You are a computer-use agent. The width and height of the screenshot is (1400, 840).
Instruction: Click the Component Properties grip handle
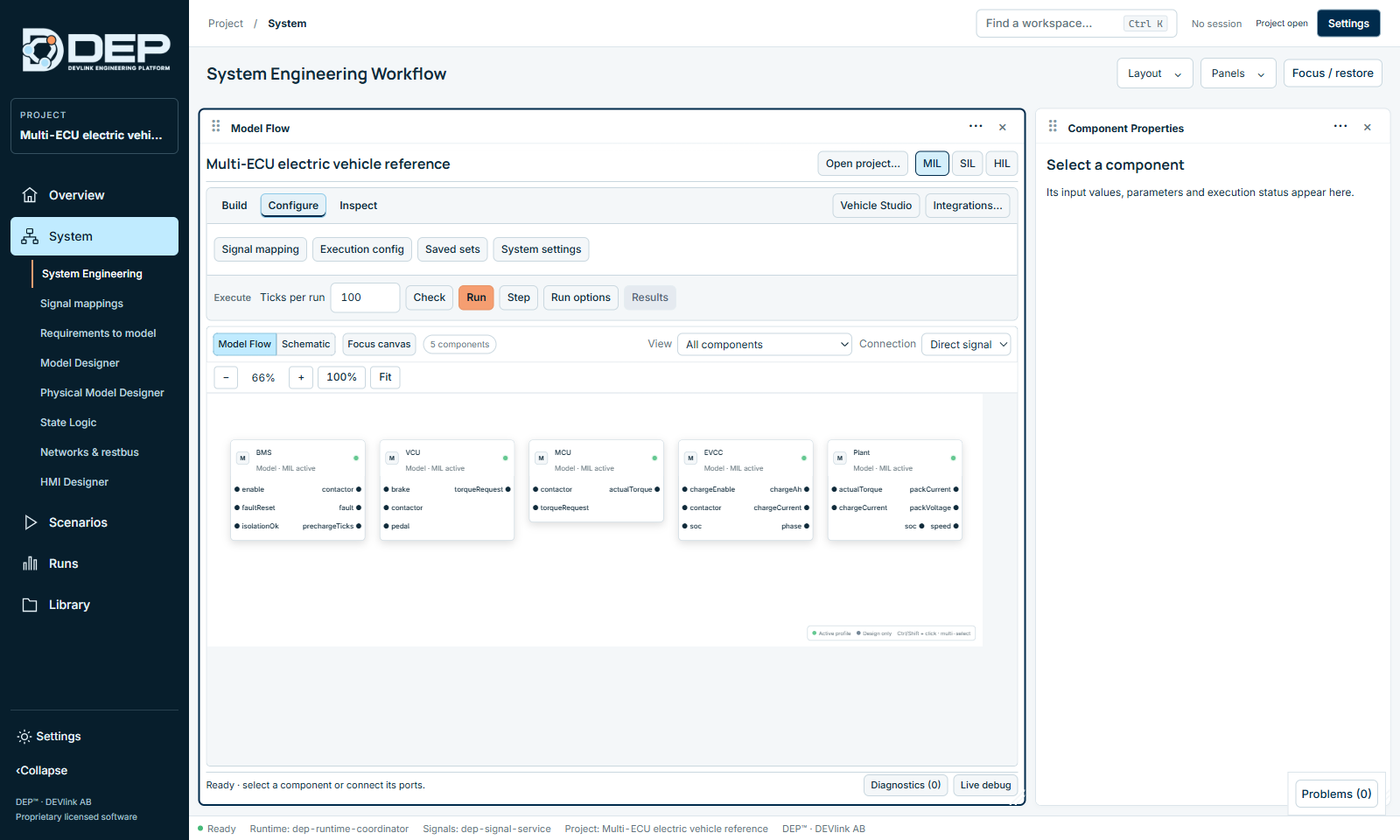point(1053,127)
